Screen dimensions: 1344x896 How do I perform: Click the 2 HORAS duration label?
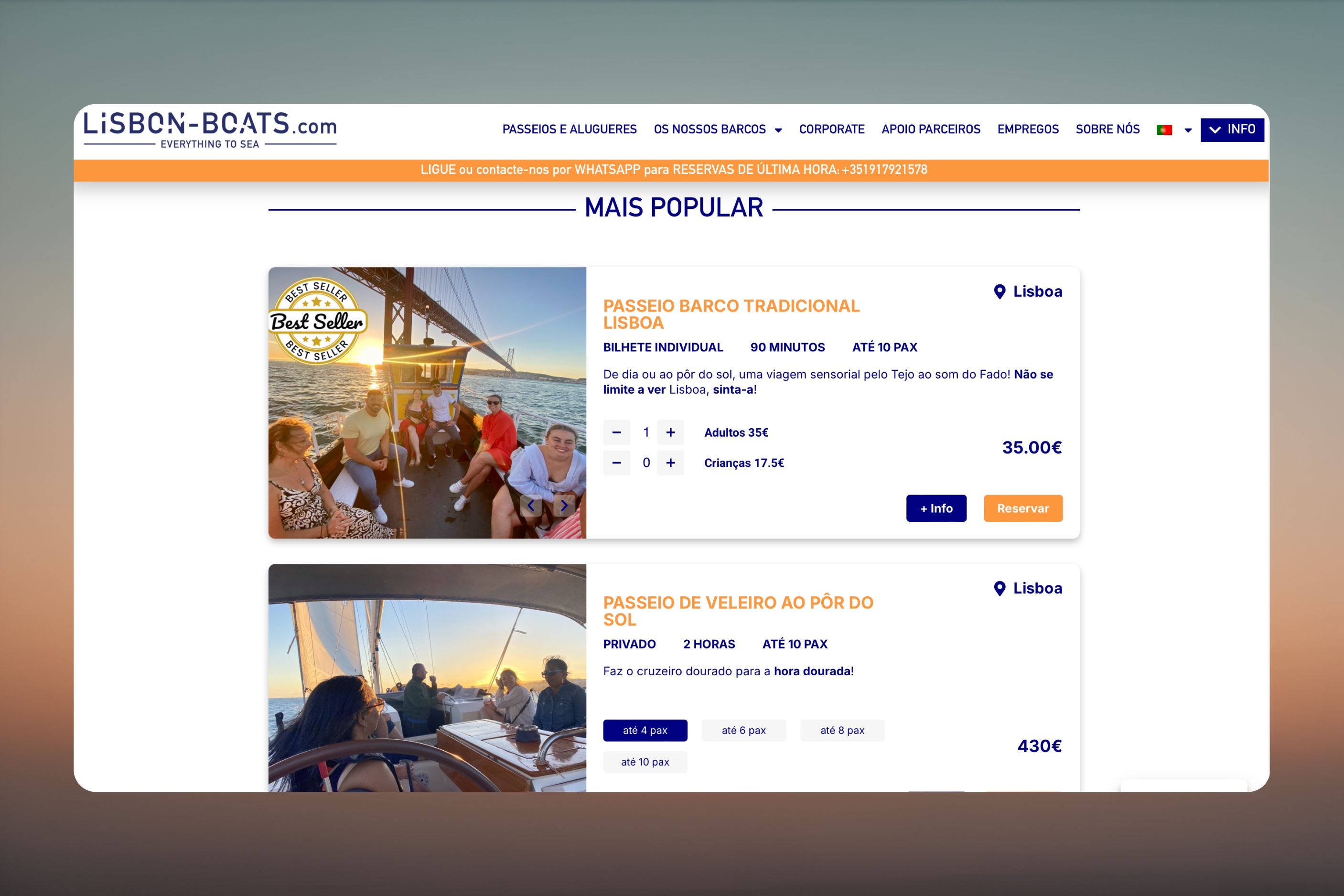709,644
